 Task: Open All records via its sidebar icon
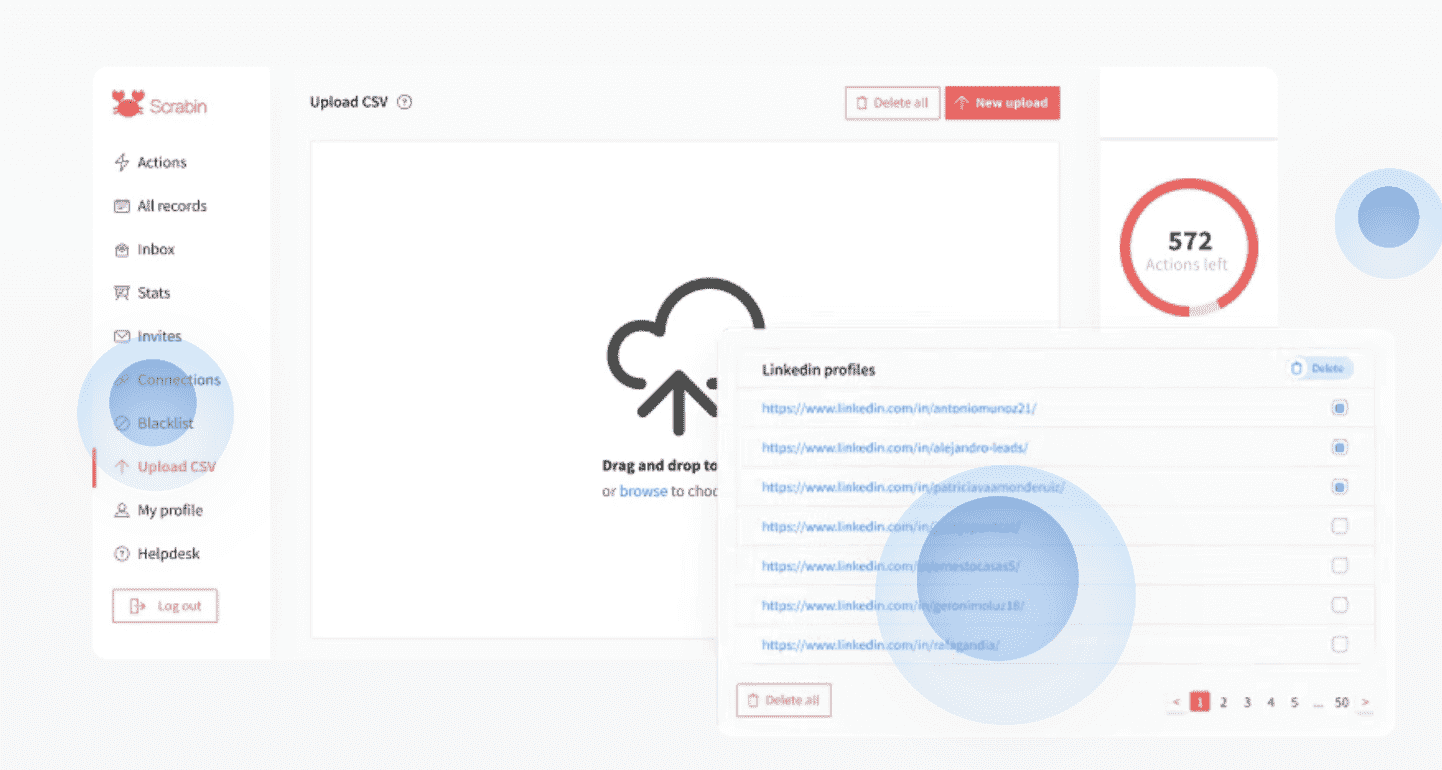(x=122, y=206)
